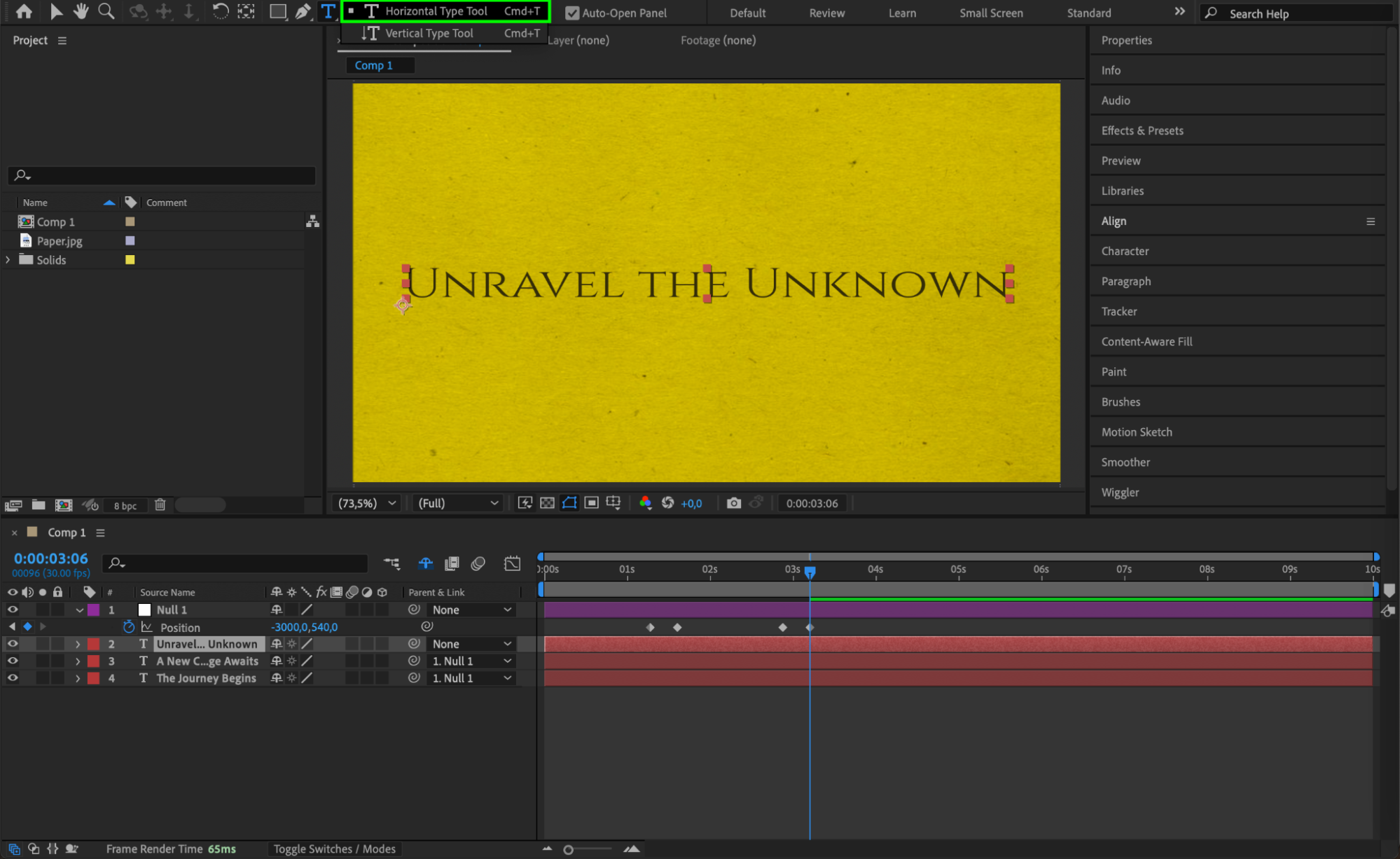Hide the Null 1 layer
Viewport: 1400px width, 859px height.
(x=13, y=610)
